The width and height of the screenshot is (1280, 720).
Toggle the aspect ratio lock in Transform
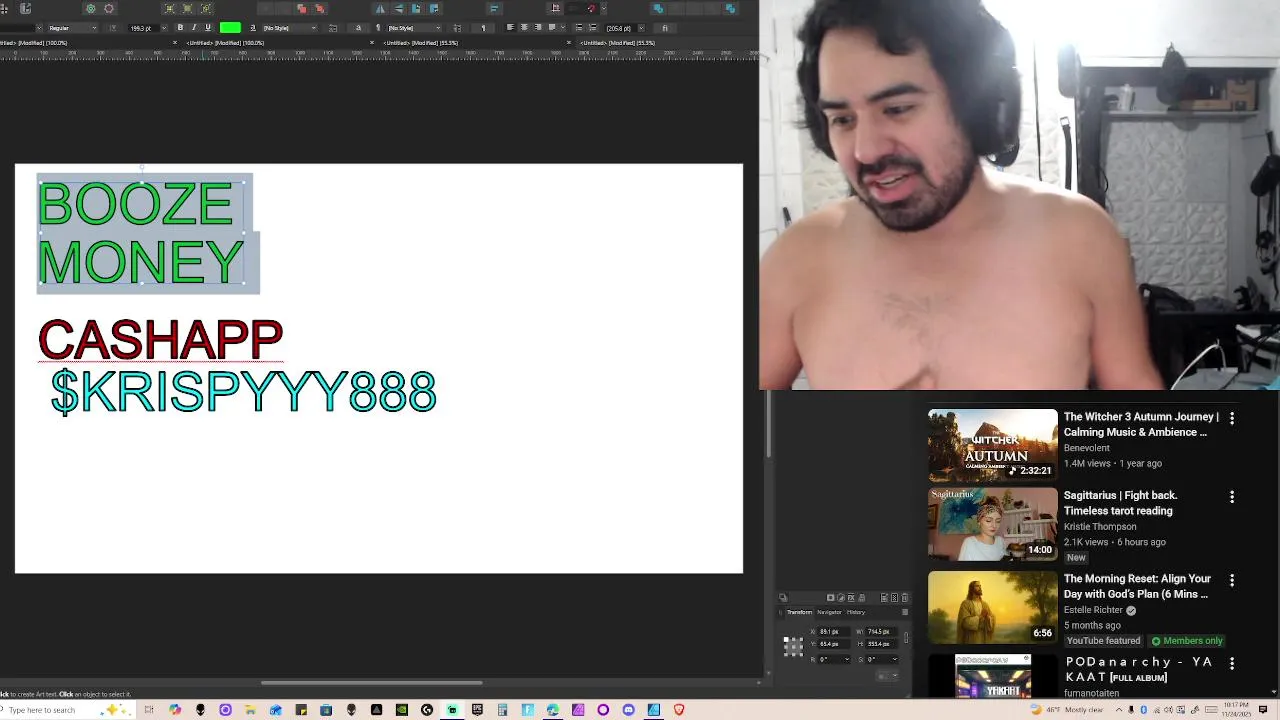[x=906, y=638]
